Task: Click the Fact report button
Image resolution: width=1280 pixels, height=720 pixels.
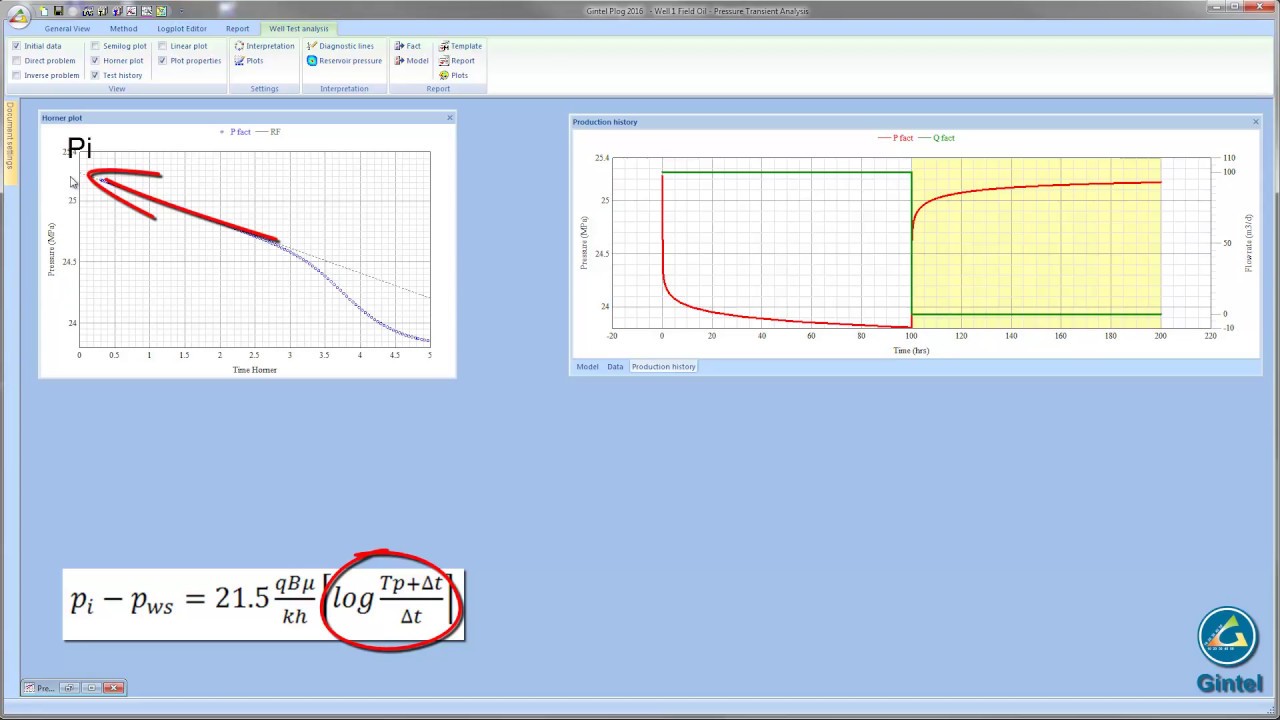Action: tap(407, 46)
